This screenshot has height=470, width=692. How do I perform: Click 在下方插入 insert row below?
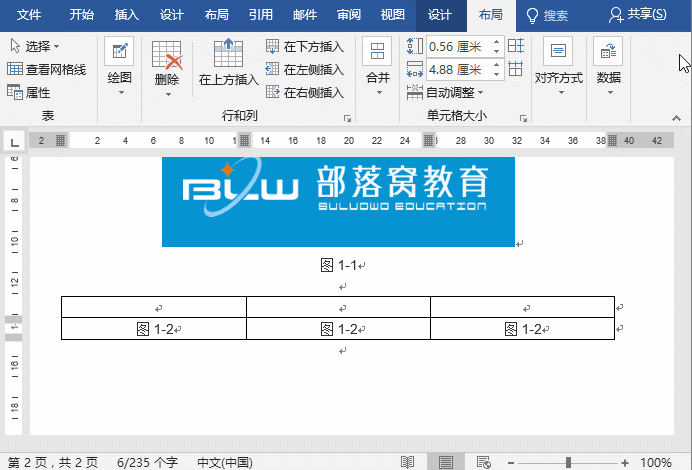[305, 46]
